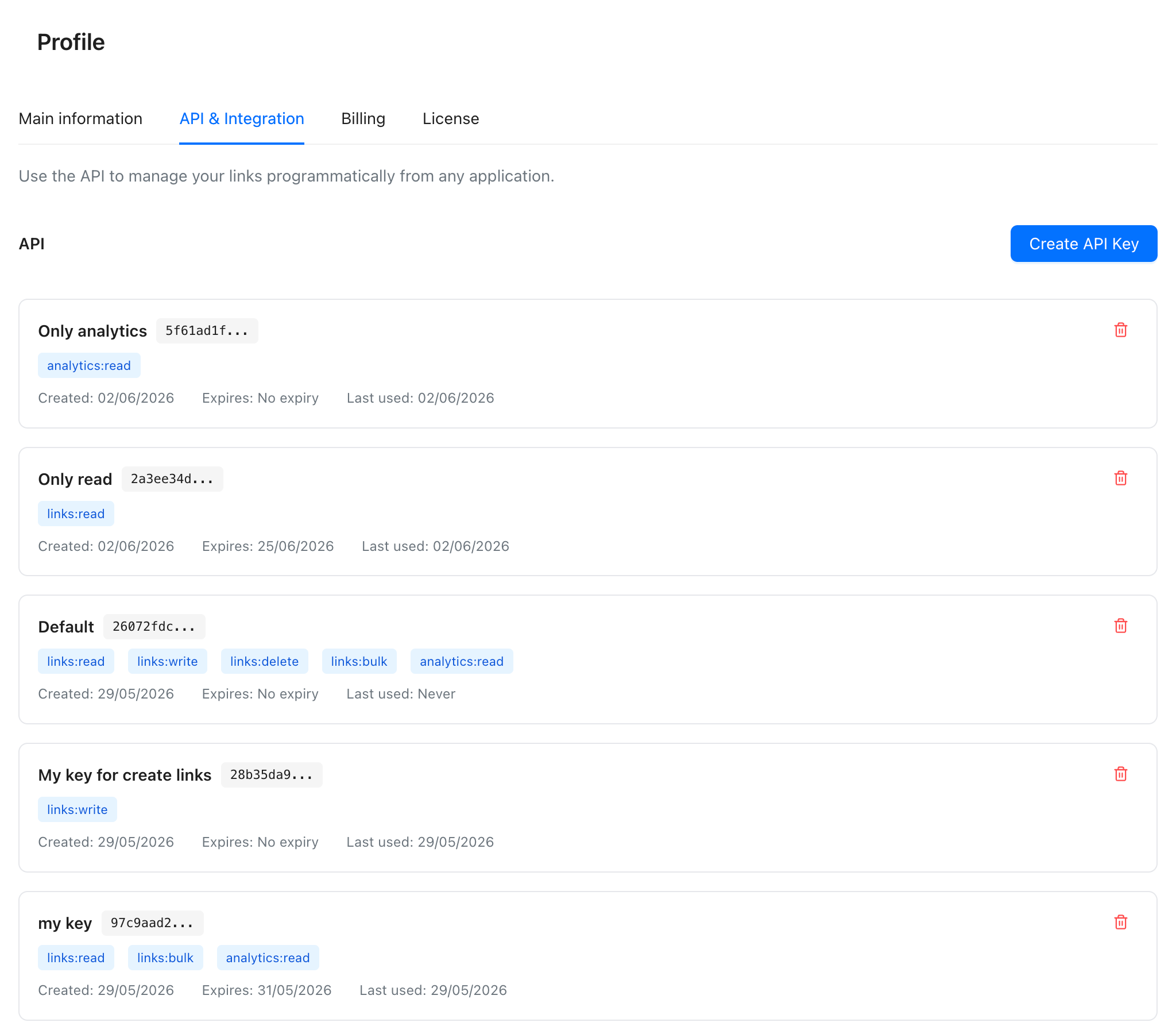The width and height of the screenshot is (1176, 1034).
Task: Click the Default key name
Action: point(66,627)
